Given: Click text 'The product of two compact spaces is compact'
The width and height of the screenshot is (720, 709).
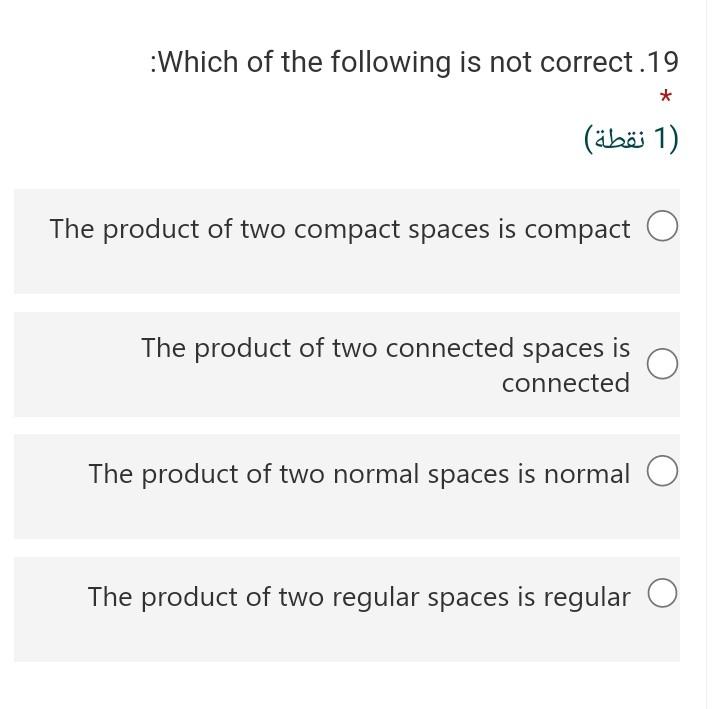Looking at the screenshot, I should tap(340, 229).
